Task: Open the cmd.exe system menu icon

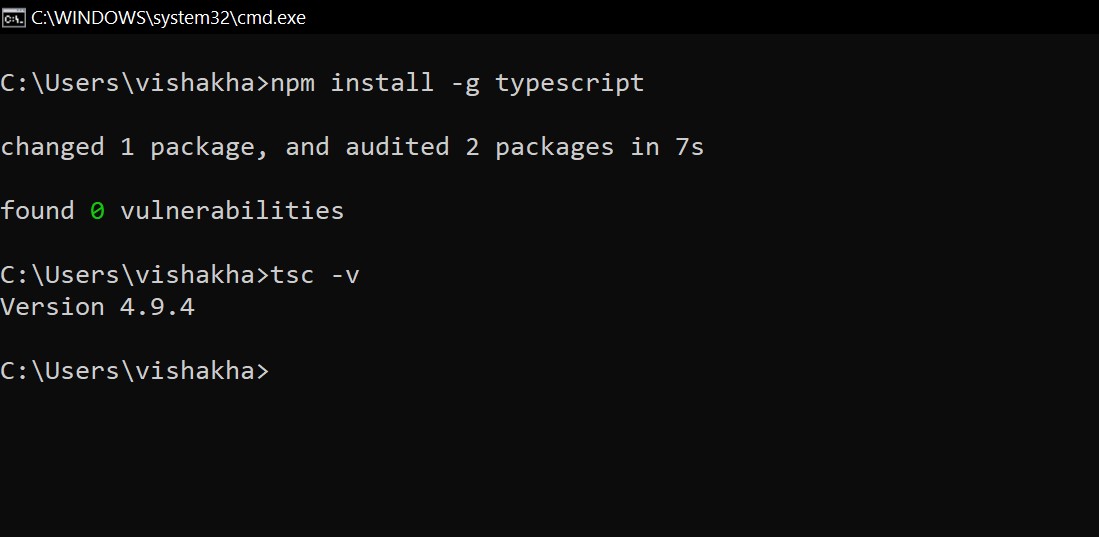Action: coord(14,17)
